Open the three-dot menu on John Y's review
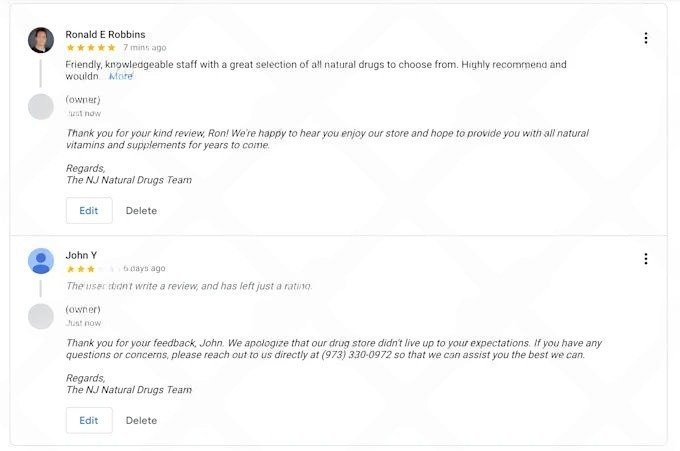Screen dimensions: 680x451 [646, 259]
